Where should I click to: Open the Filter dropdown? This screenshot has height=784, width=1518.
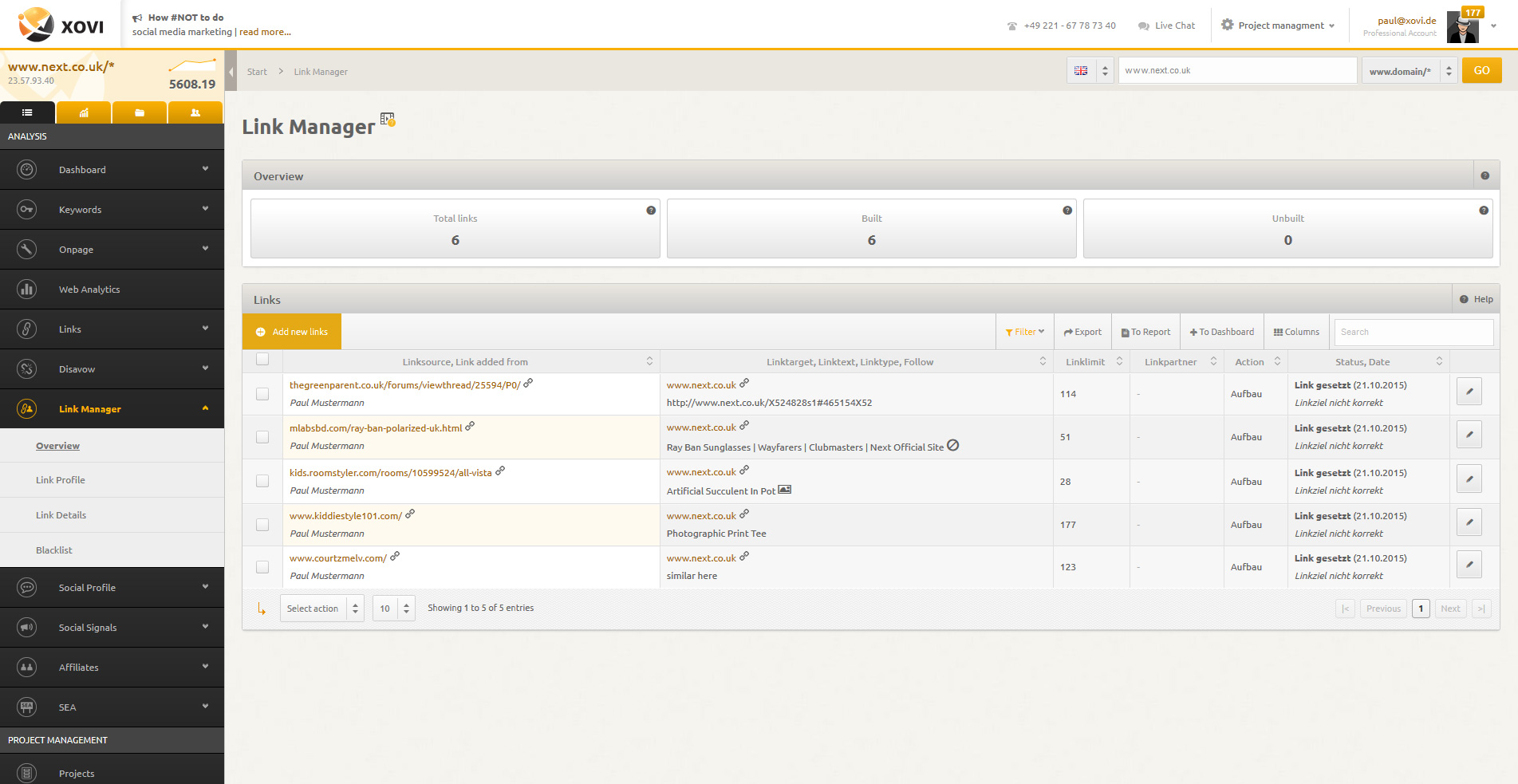pos(1025,332)
